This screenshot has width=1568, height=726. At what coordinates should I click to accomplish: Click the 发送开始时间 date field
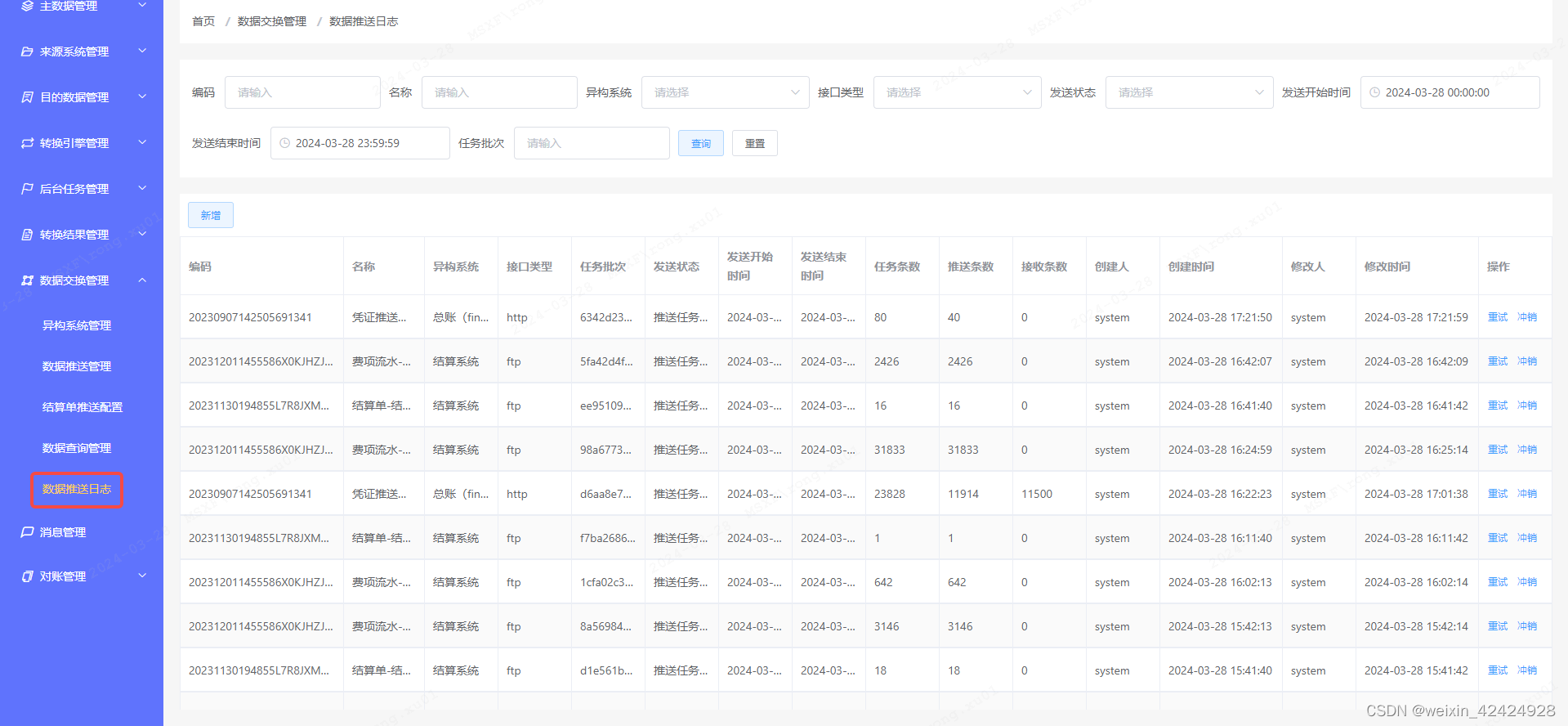click(x=1450, y=92)
